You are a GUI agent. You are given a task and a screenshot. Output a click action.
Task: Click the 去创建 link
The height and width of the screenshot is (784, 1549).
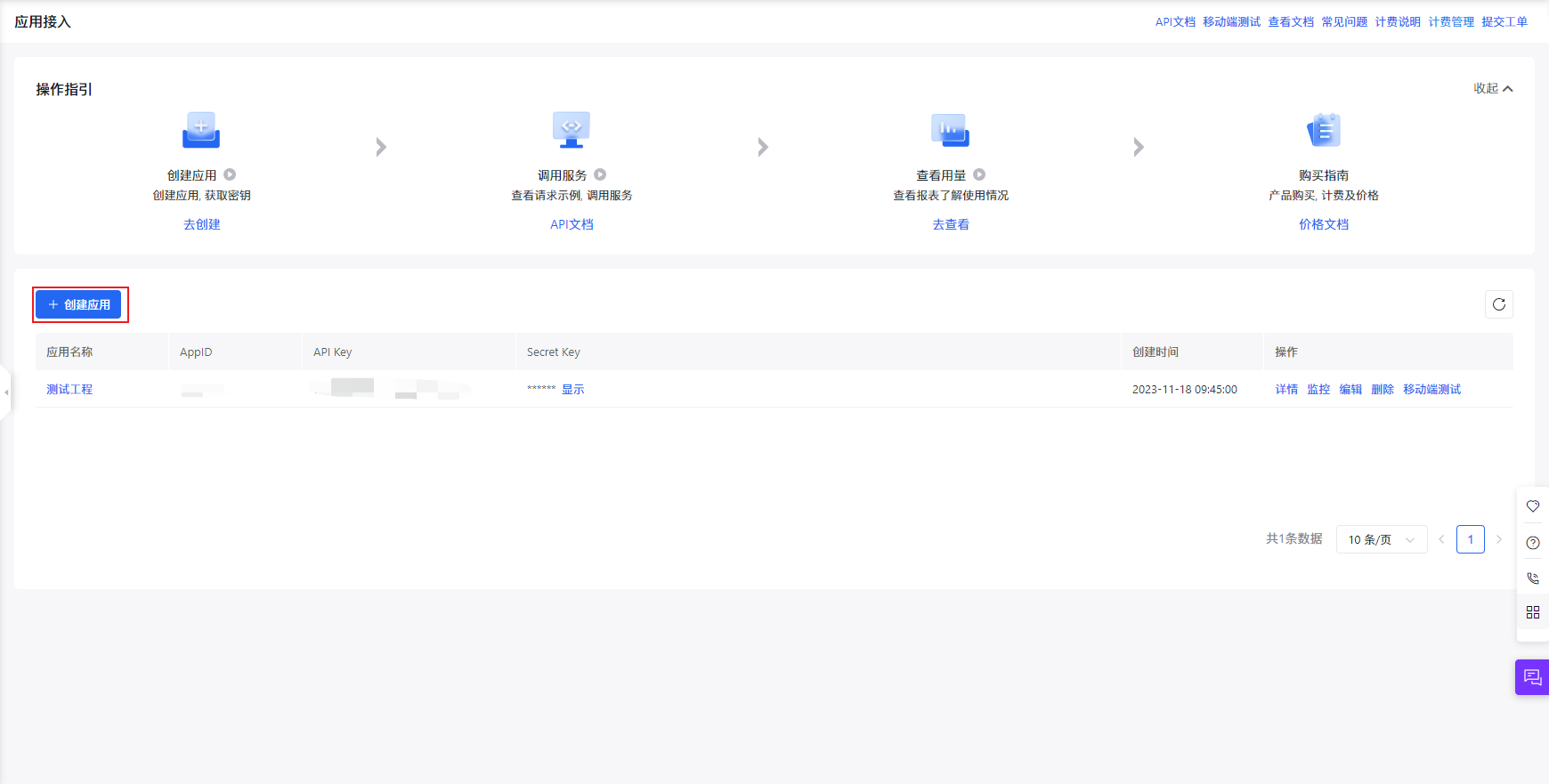click(202, 224)
